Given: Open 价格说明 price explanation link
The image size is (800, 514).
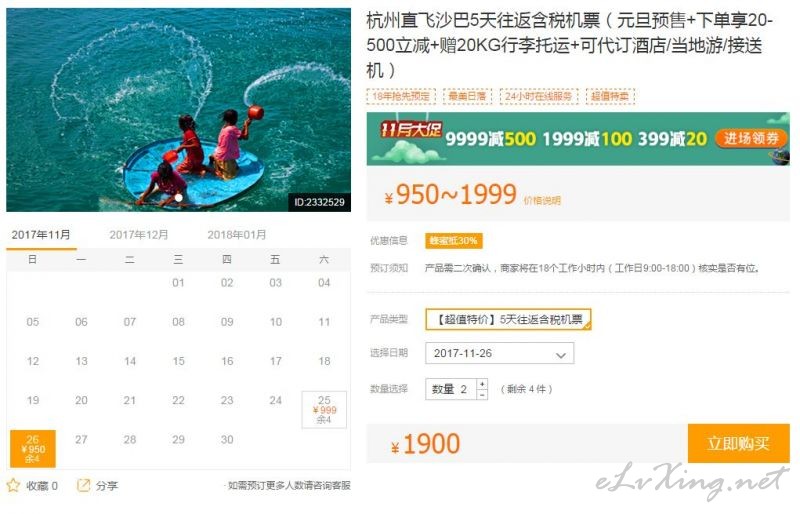Looking at the screenshot, I should click(x=542, y=201).
